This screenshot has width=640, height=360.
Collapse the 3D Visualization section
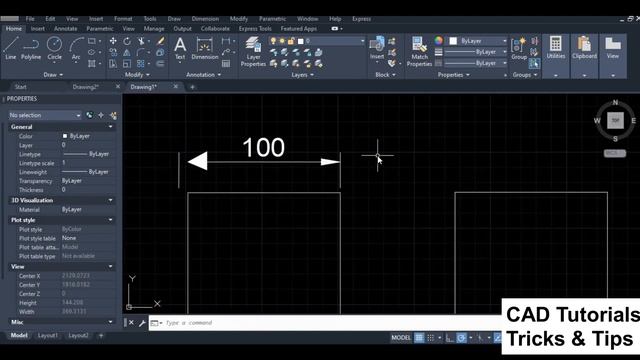coord(110,200)
